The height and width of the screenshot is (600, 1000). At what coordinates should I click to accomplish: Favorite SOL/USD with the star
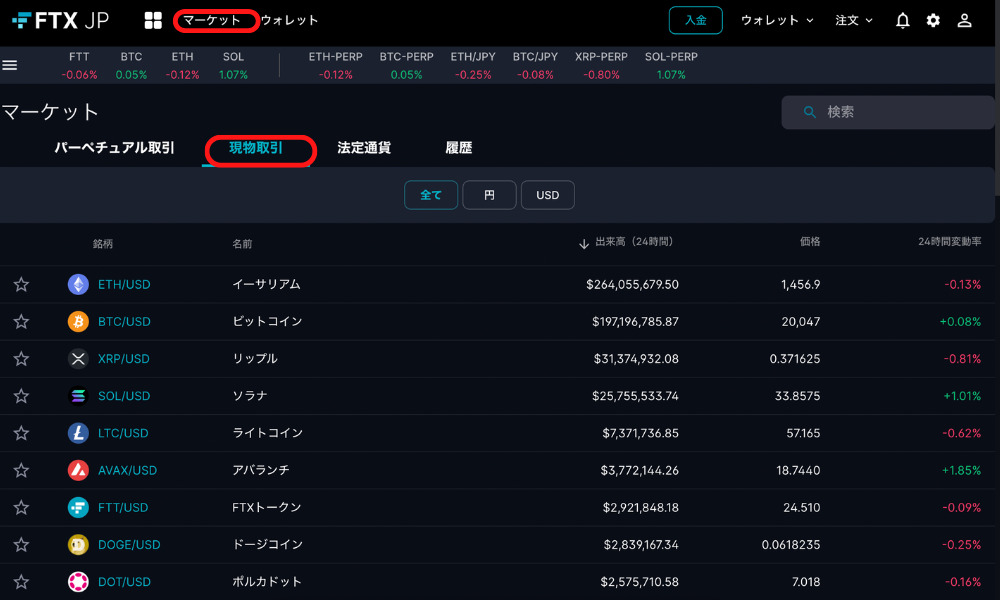[21, 396]
